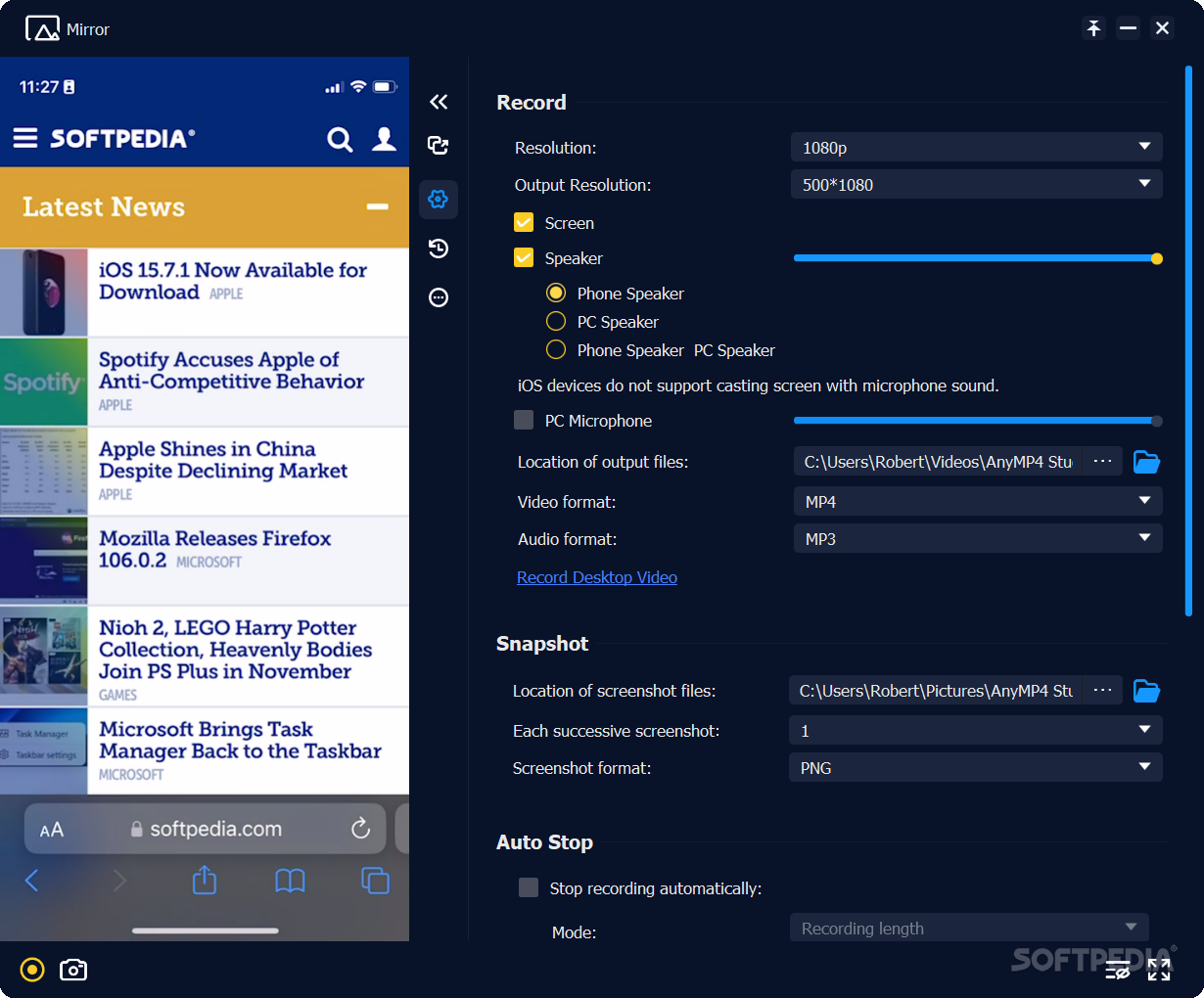This screenshot has height=998, width=1204.
Task: Tap the iOS 15.7.1 article thumbnail
Action: pyautogui.click(x=44, y=292)
